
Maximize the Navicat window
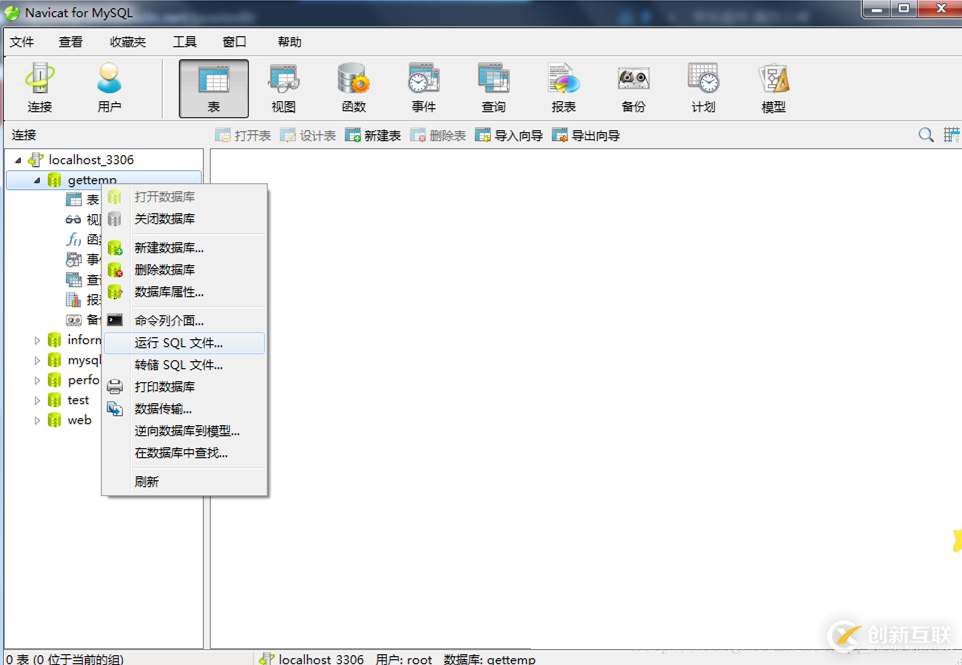pos(904,9)
